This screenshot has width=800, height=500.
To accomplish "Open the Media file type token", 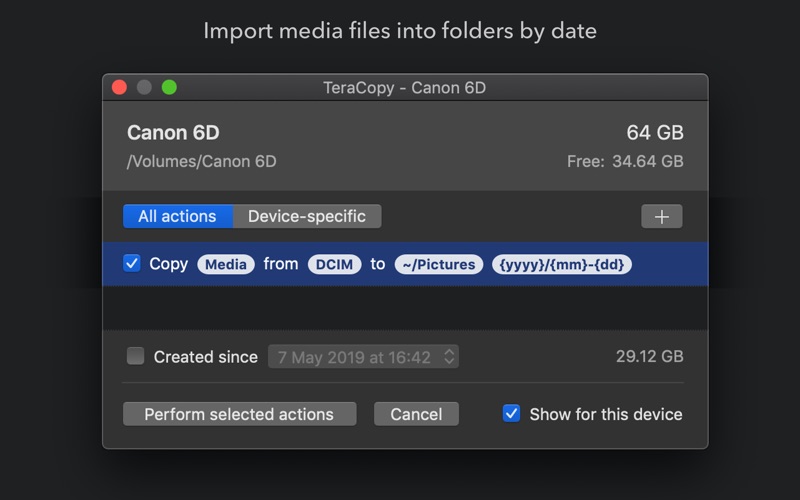I will click(x=226, y=264).
